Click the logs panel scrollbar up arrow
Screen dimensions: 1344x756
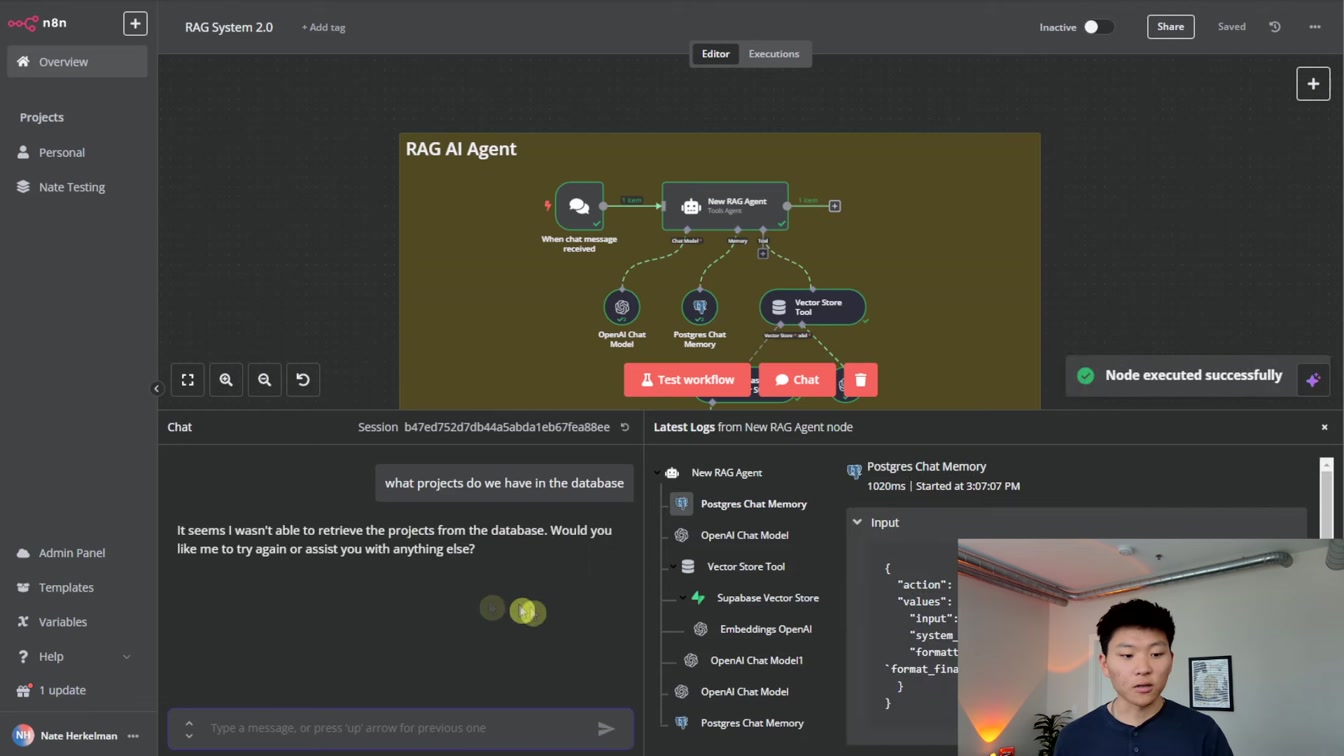(x=1326, y=465)
